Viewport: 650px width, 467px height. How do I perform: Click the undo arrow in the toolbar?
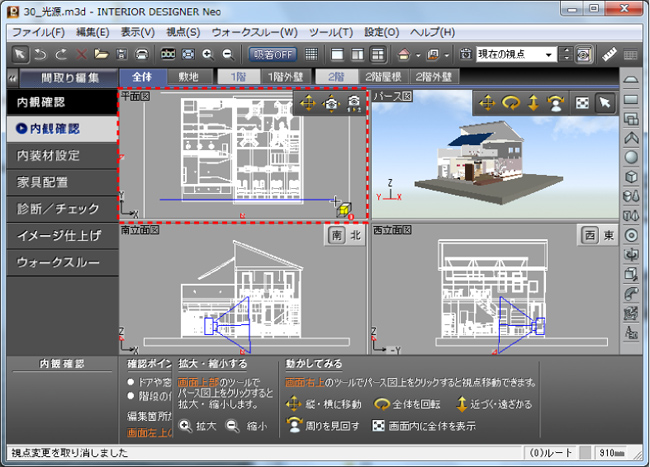[40, 53]
